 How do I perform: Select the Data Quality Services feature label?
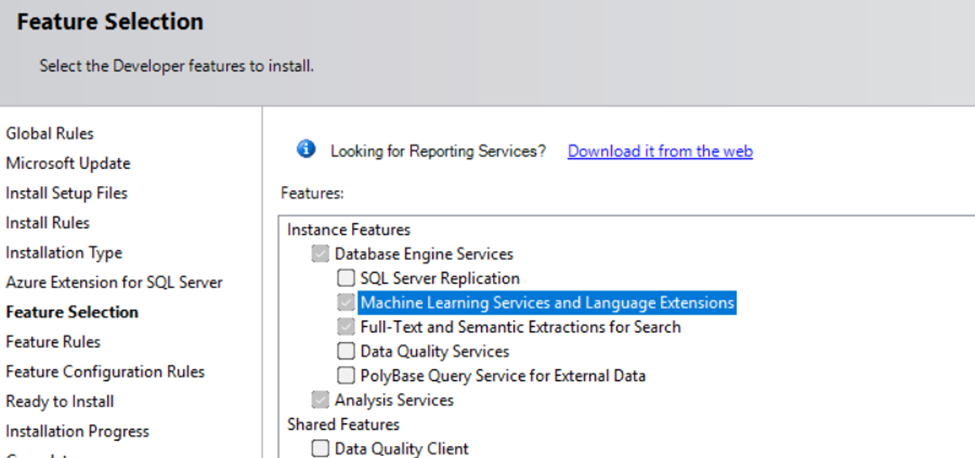(435, 351)
